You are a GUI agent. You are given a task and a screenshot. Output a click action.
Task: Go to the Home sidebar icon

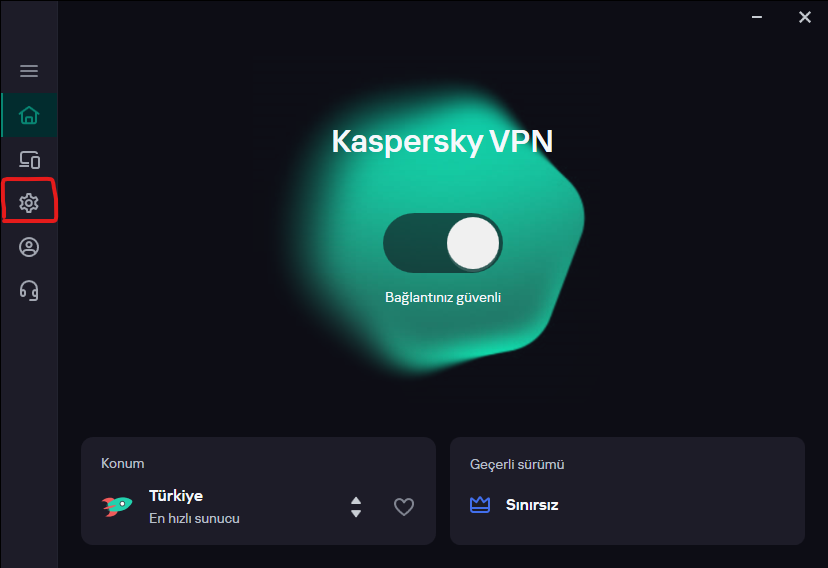[29, 115]
